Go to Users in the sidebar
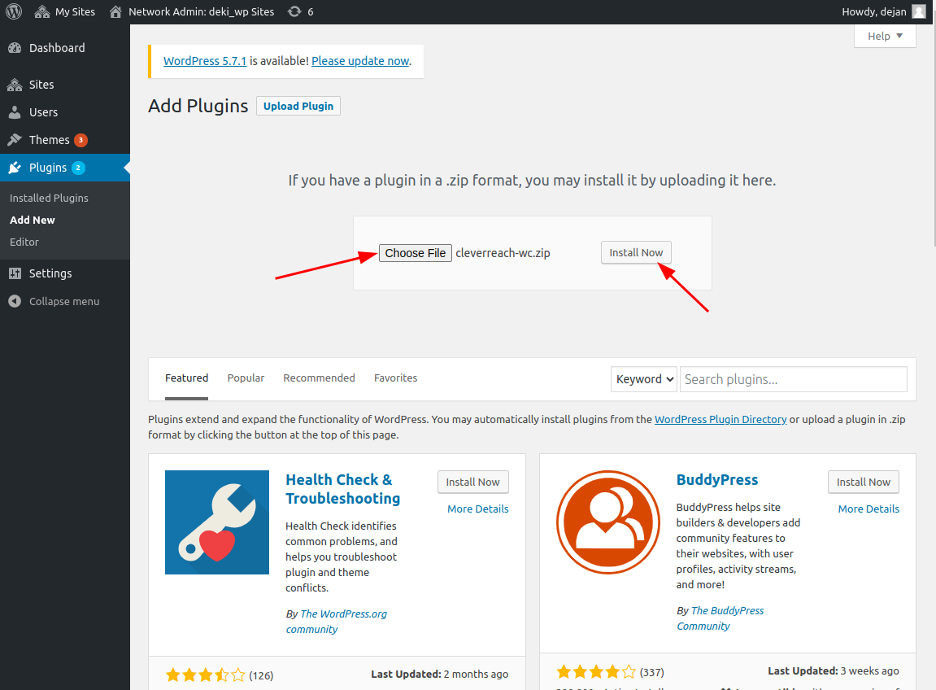The width and height of the screenshot is (936, 690). pos(43,112)
